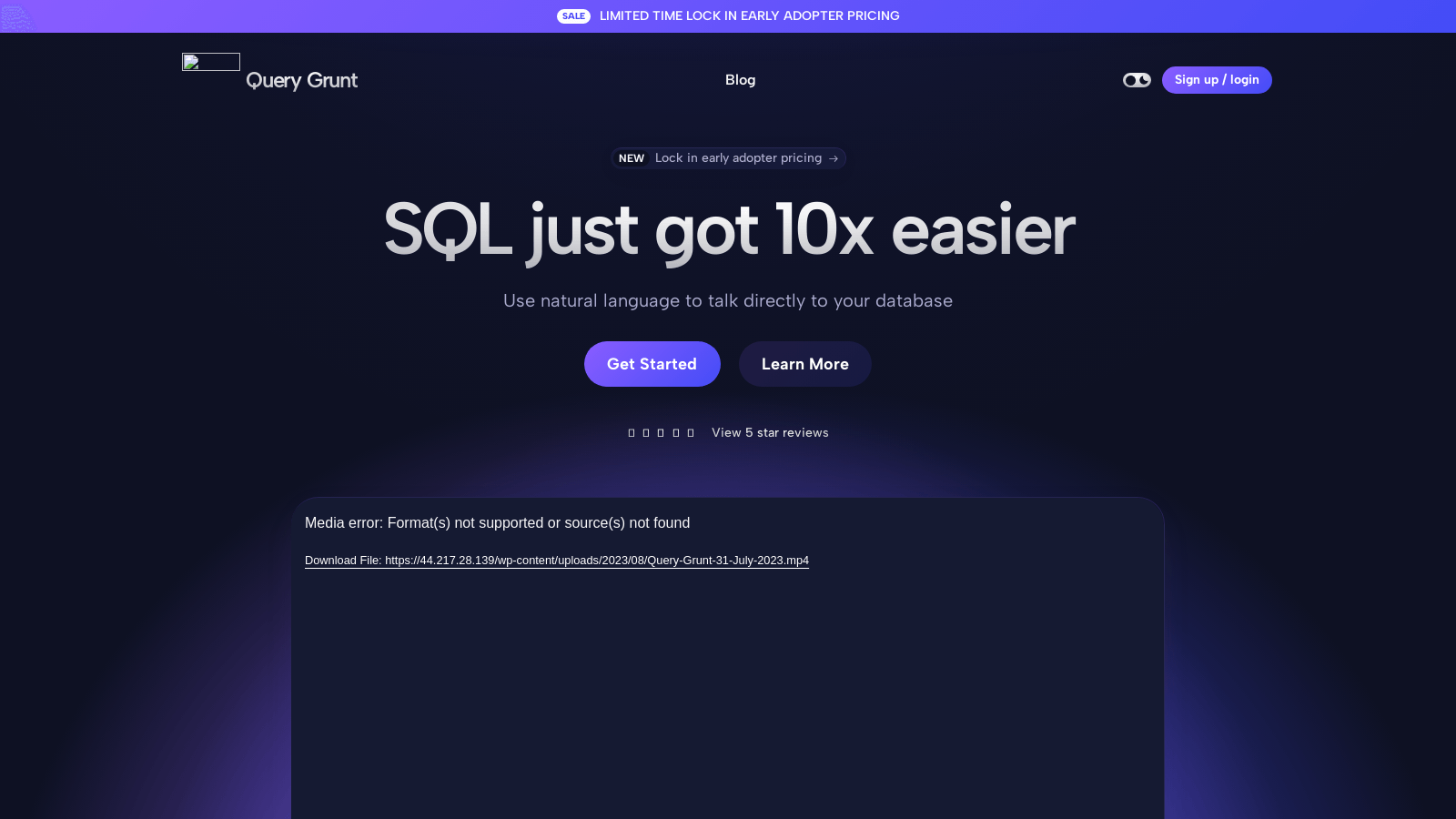
Task: Open the SALE limited time banner
Action: click(728, 16)
